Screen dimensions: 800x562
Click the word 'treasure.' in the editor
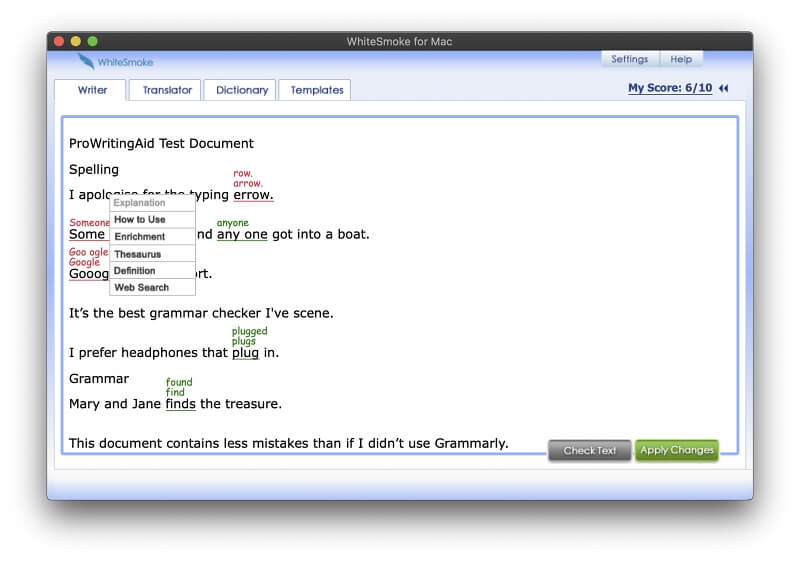tap(254, 404)
